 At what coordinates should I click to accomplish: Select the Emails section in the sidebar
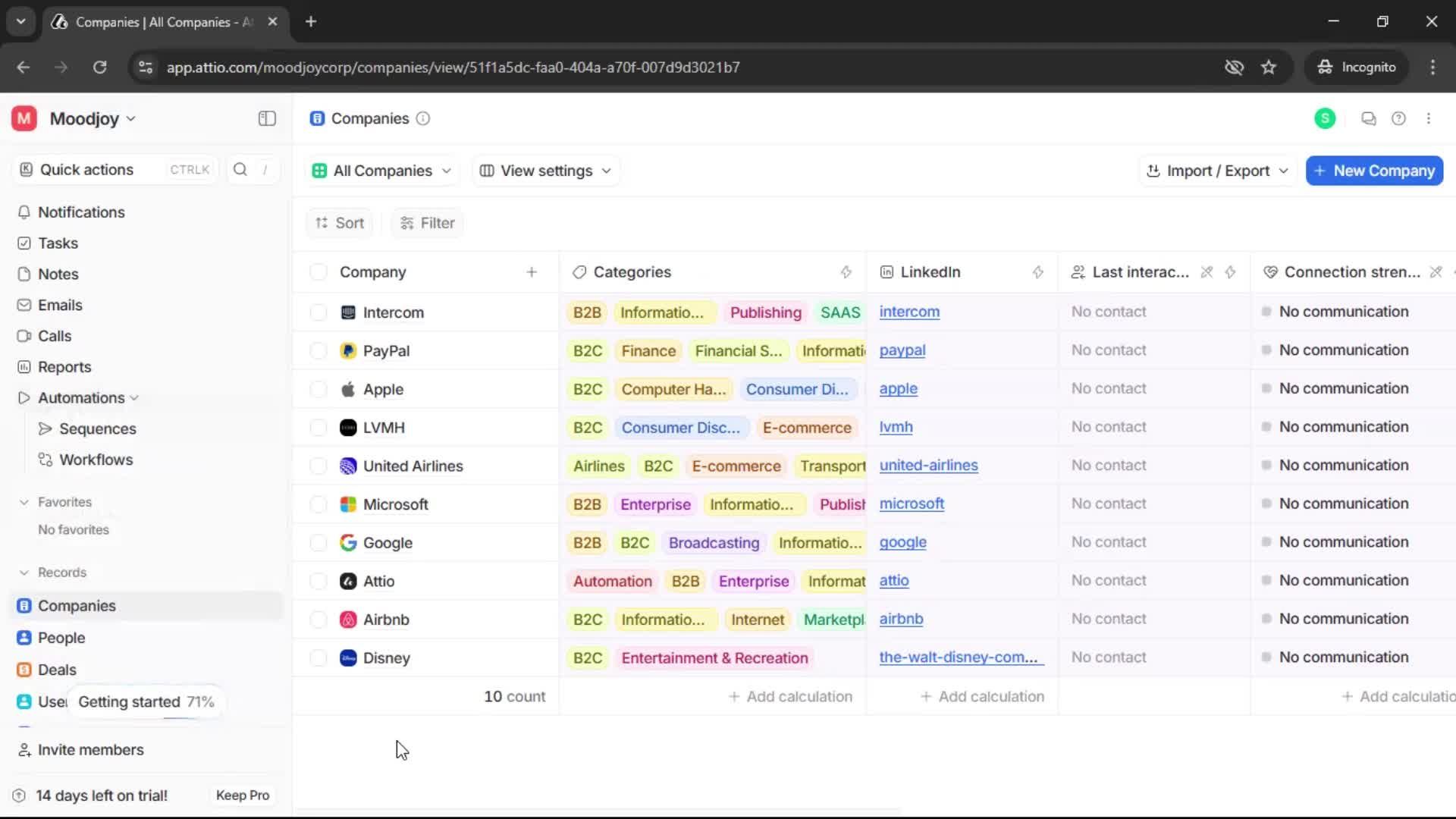click(60, 304)
